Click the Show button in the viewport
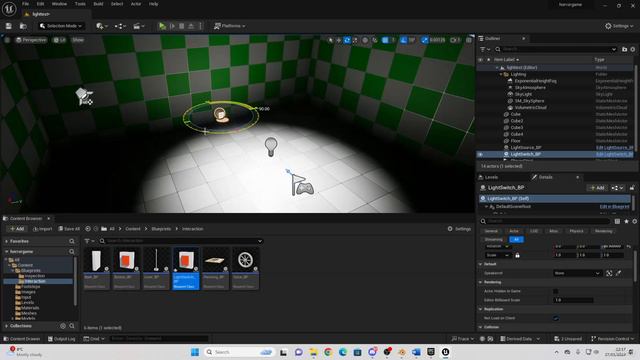This screenshot has width=640, height=360. click(78, 40)
